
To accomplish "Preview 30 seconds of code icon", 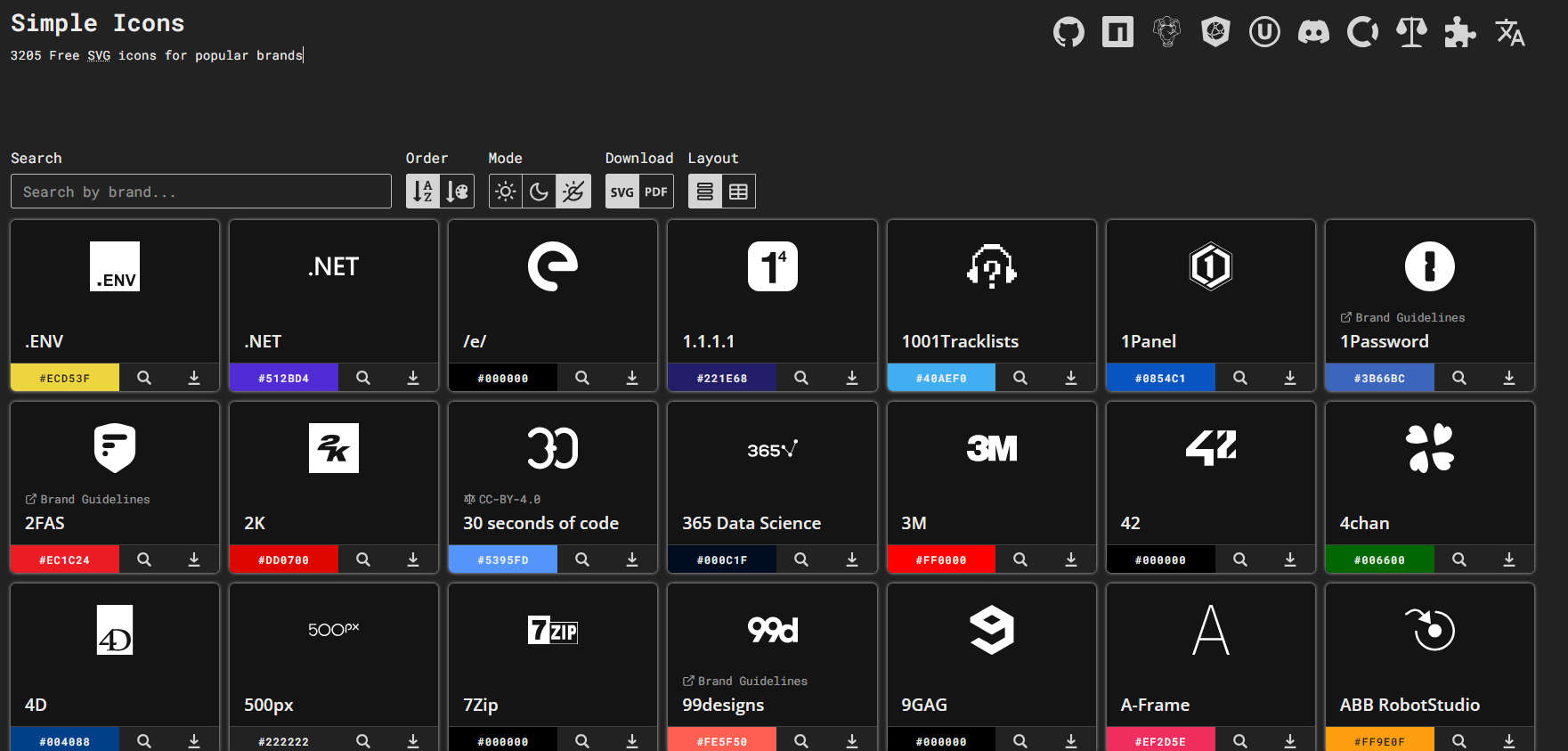I will (x=582, y=559).
